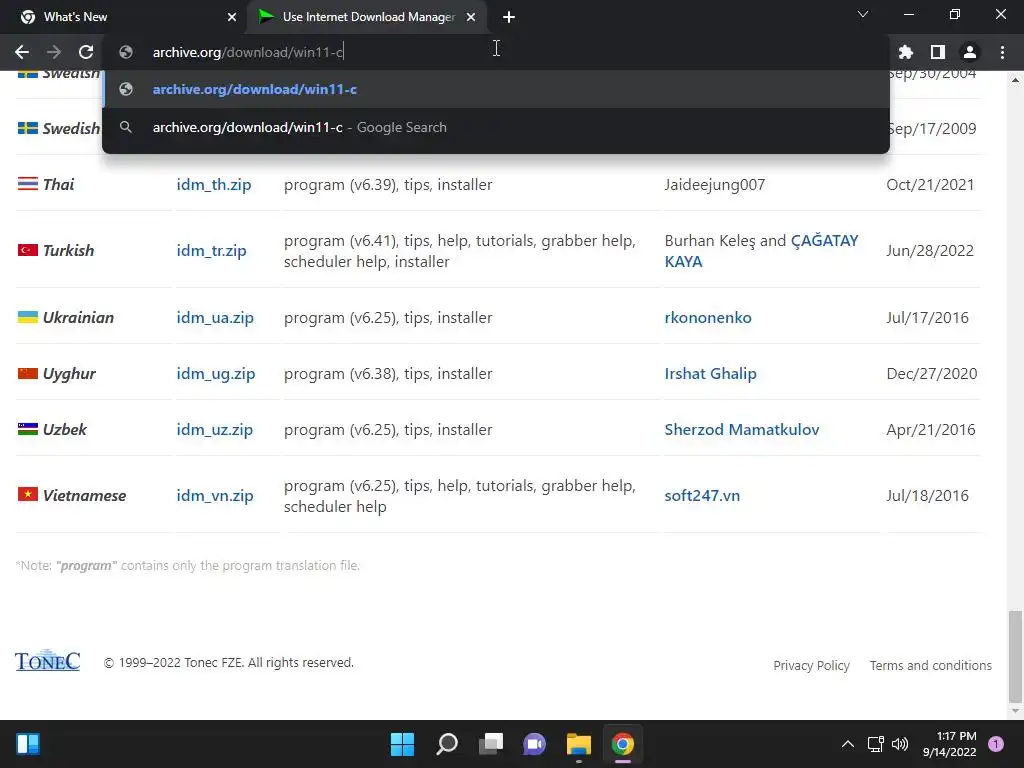Click the Chrome taskbar icon
This screenshot has height=768, width=1024.
(x=622, y=744)
